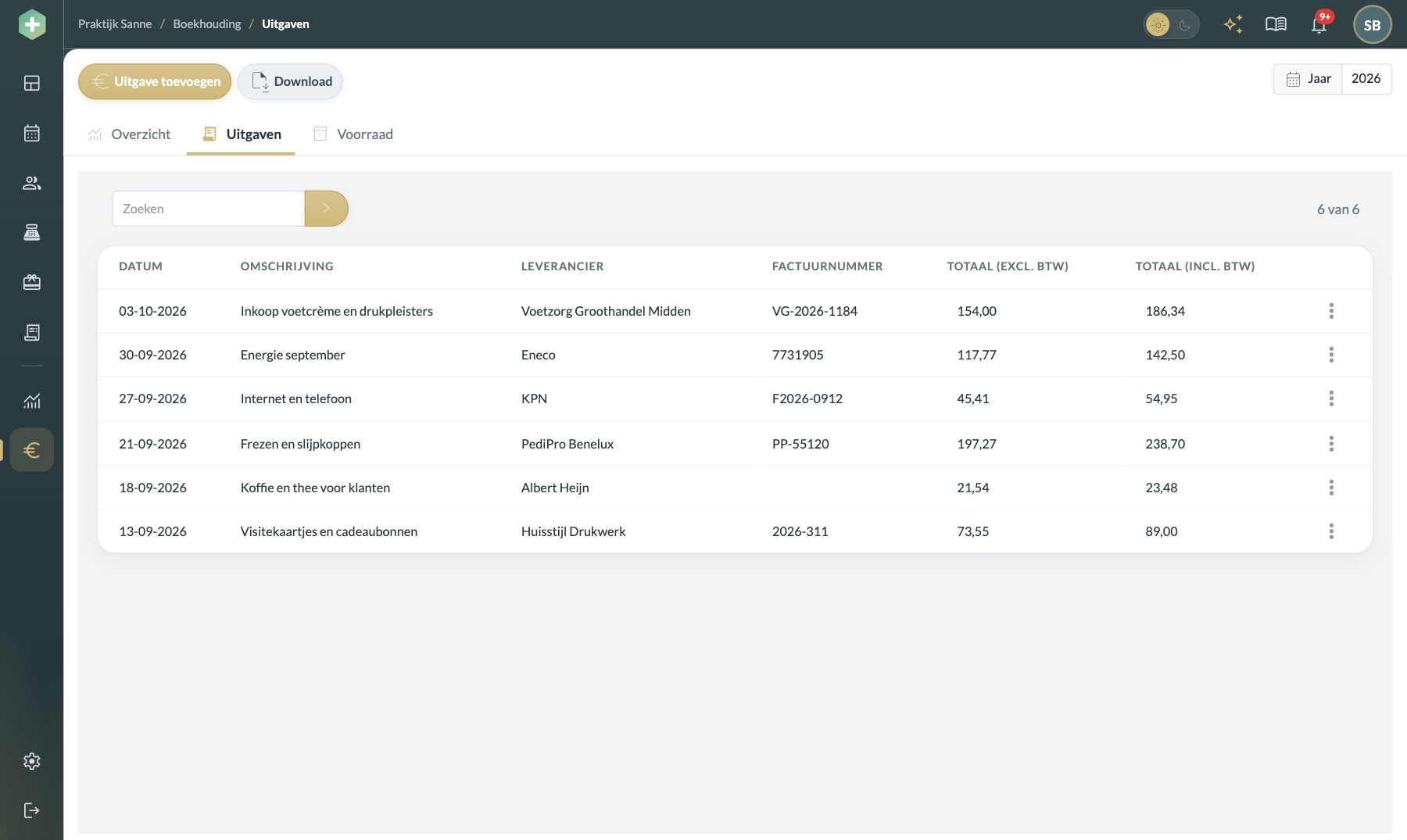
Task: Go to Boekhouding breadcrumb
Action: [207, 24]
